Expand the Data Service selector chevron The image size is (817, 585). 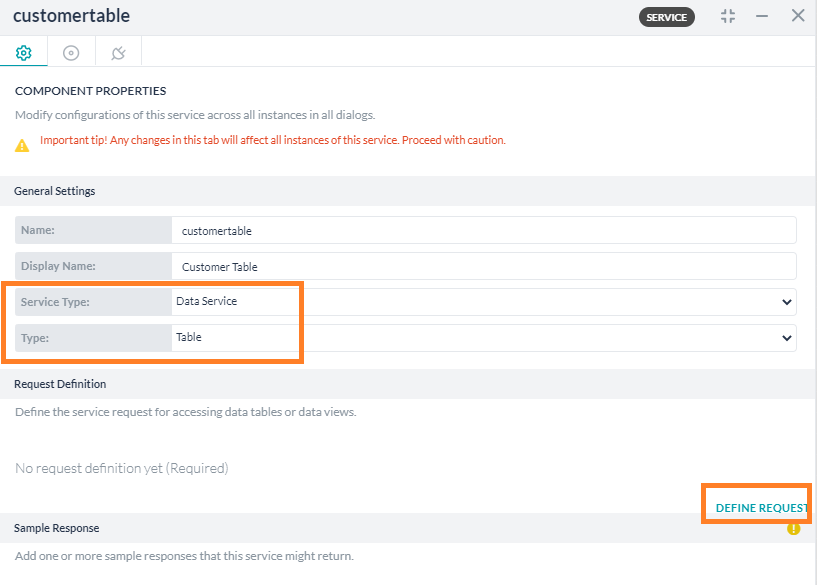click(x=786, y=301)
